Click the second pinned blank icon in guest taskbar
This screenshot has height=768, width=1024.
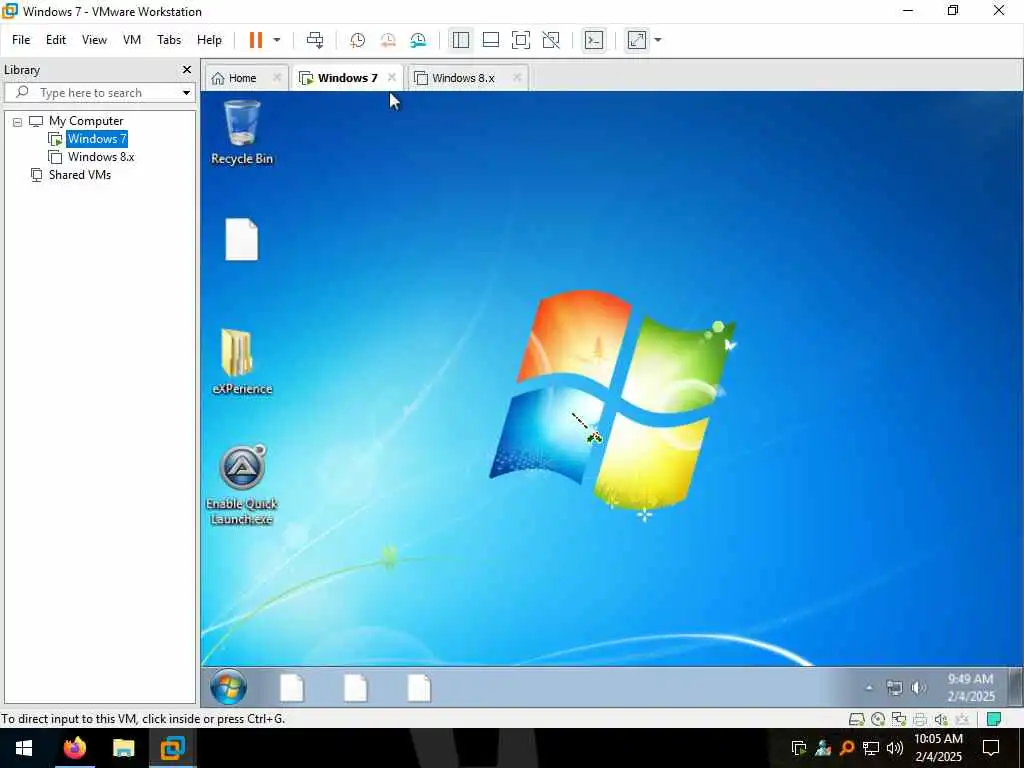click(355, 688)
